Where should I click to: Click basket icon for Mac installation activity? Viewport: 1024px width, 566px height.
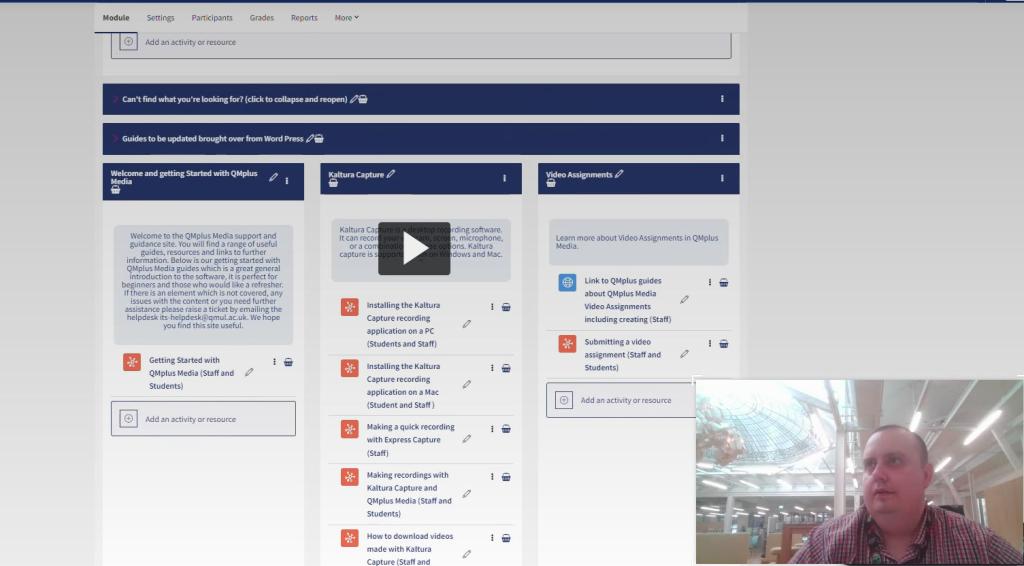click(505, 368)
